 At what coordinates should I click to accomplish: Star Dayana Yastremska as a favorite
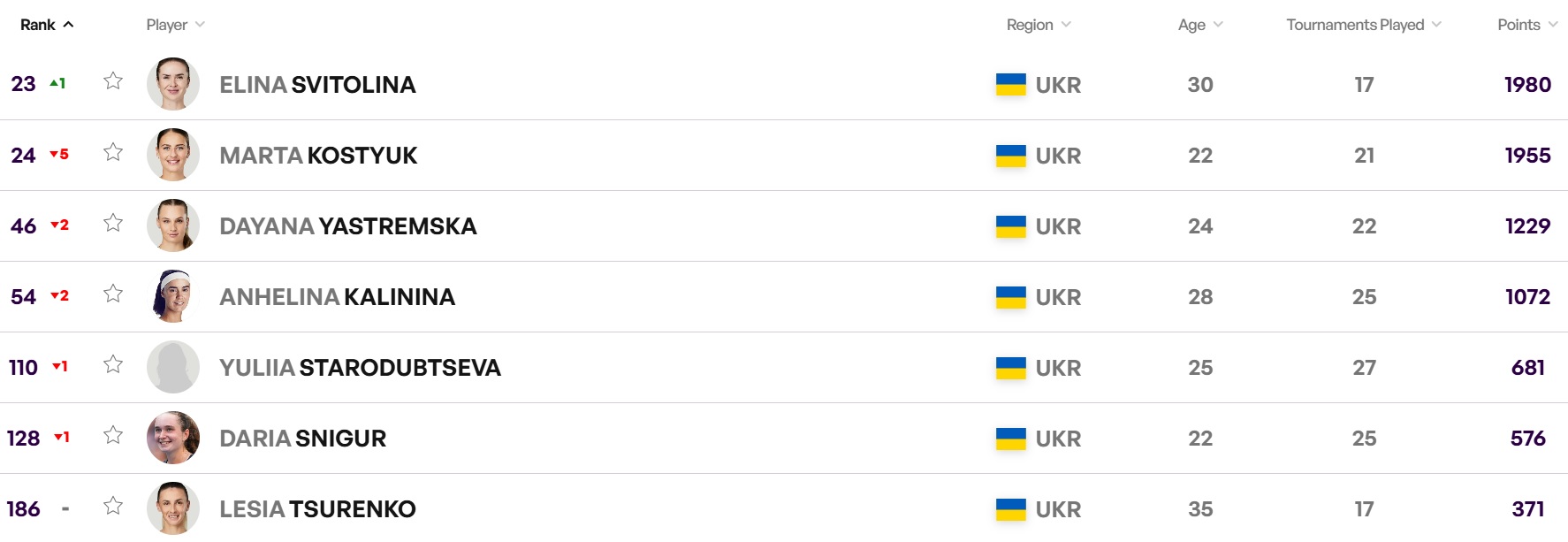[113, 223]
